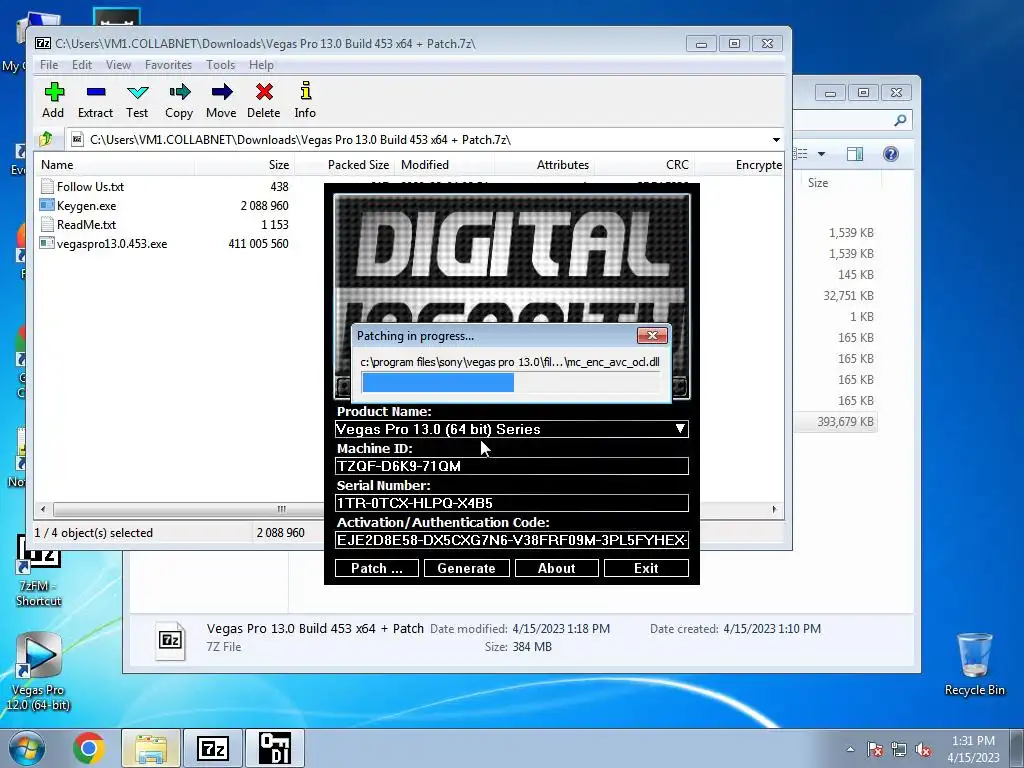Click the Serial Number field

point(511,503)
